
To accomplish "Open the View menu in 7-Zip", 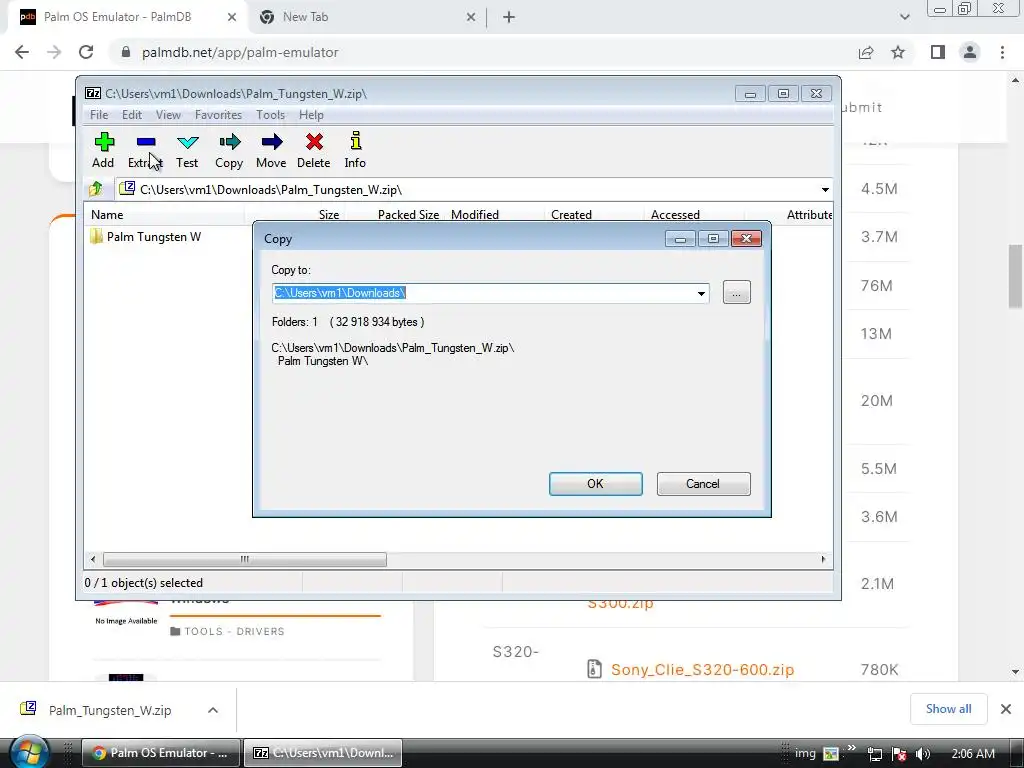I will tap(168, 115).
